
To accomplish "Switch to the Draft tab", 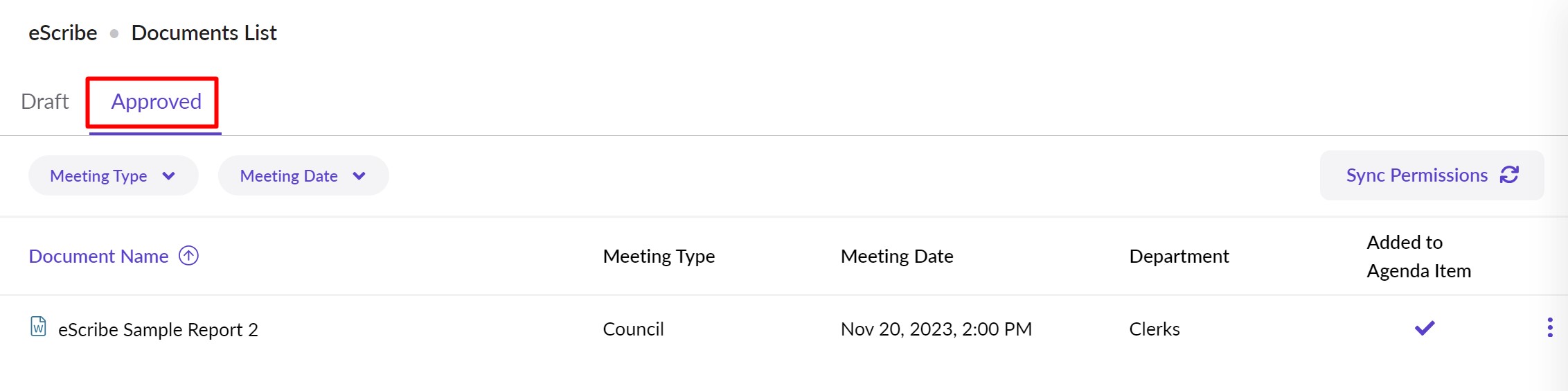I will pyautogui.click(x=45, y=102).
